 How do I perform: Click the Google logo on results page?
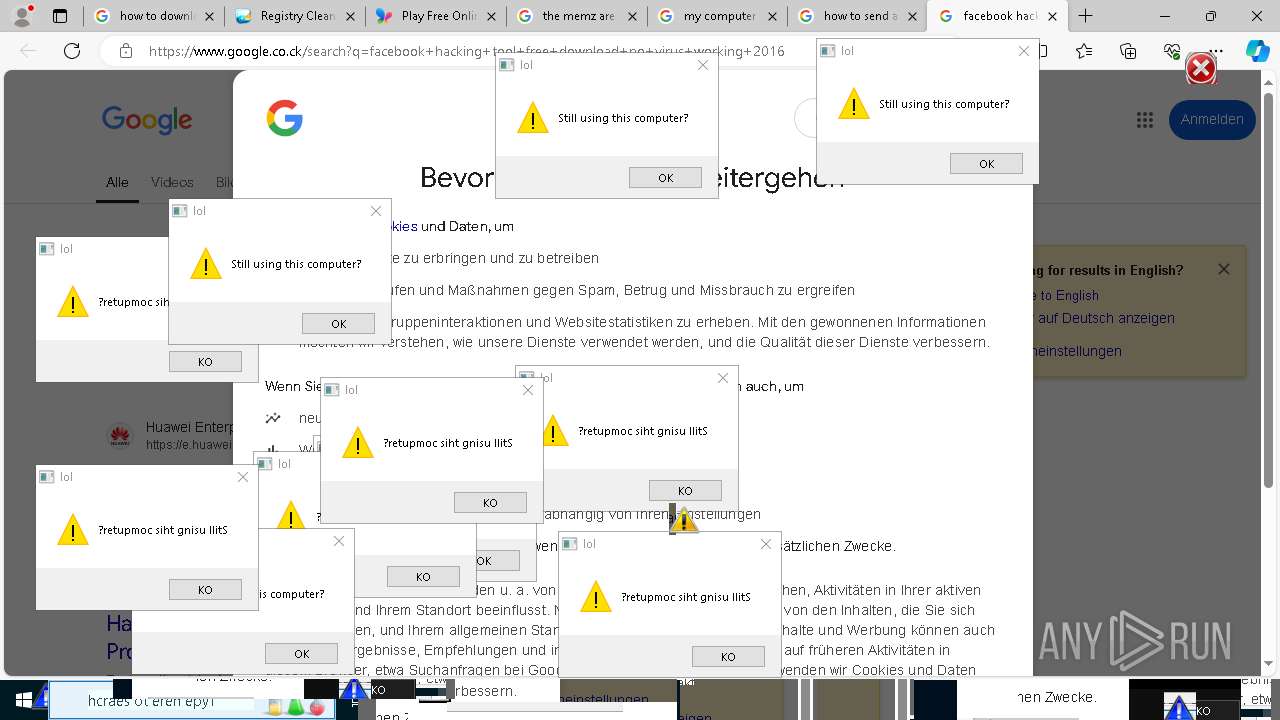(147, 120)
